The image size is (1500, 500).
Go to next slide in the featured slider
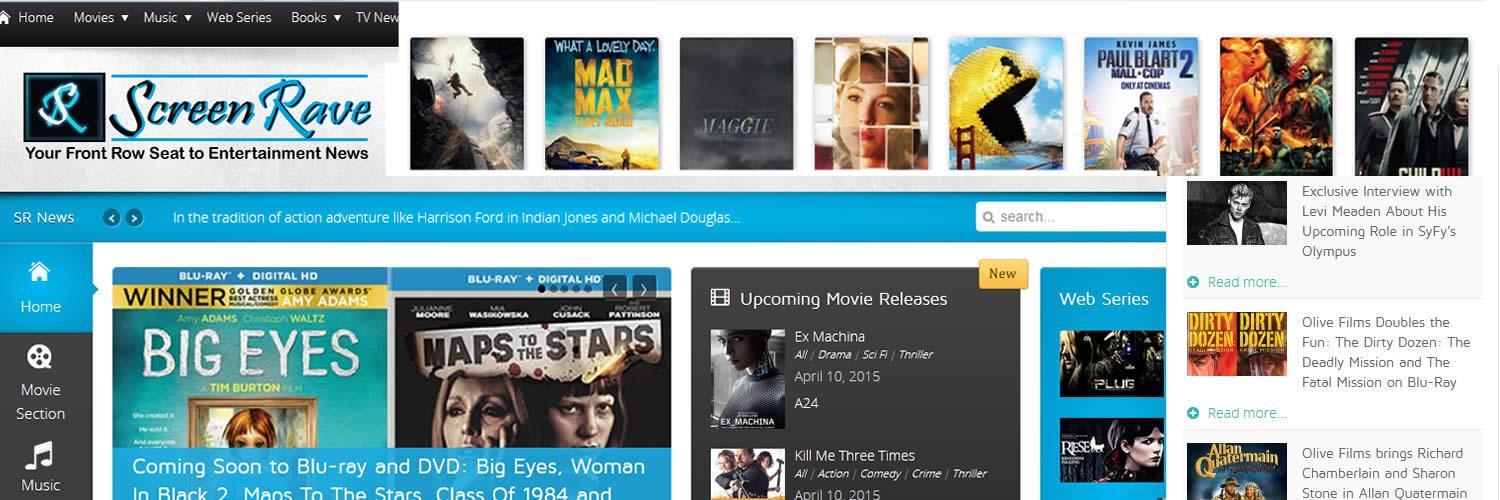pos(644,288)
